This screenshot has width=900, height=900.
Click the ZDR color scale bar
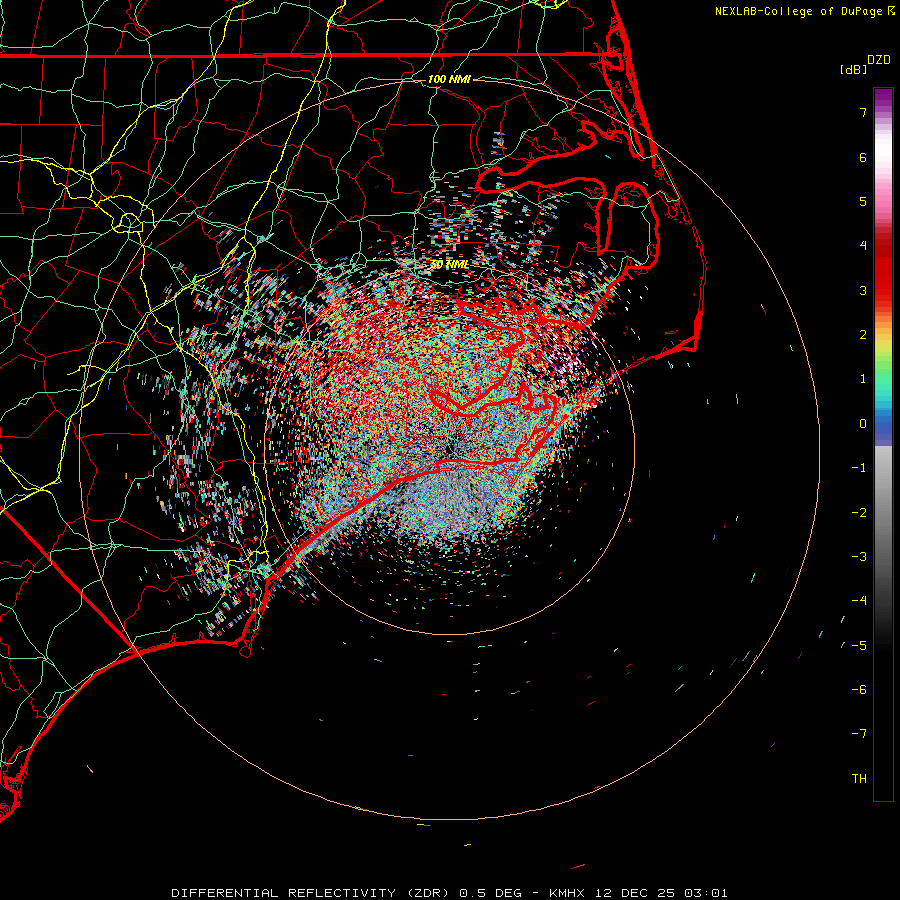pyautogui.click(x=883, y=444)
